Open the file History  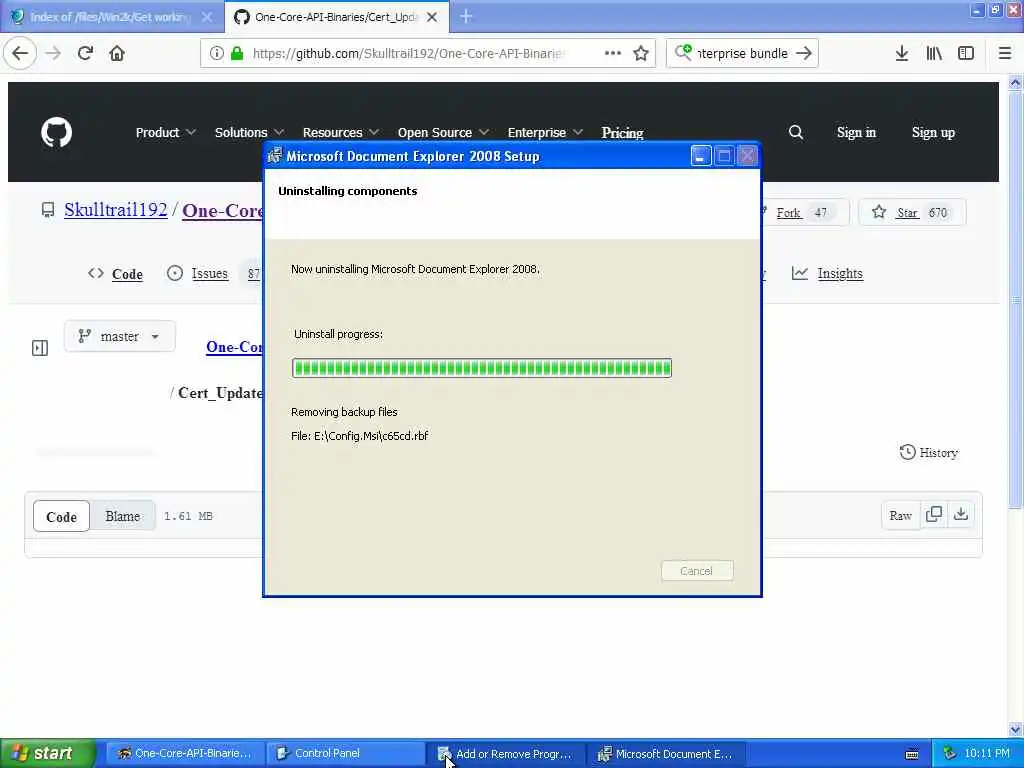(x=929, y=452)
